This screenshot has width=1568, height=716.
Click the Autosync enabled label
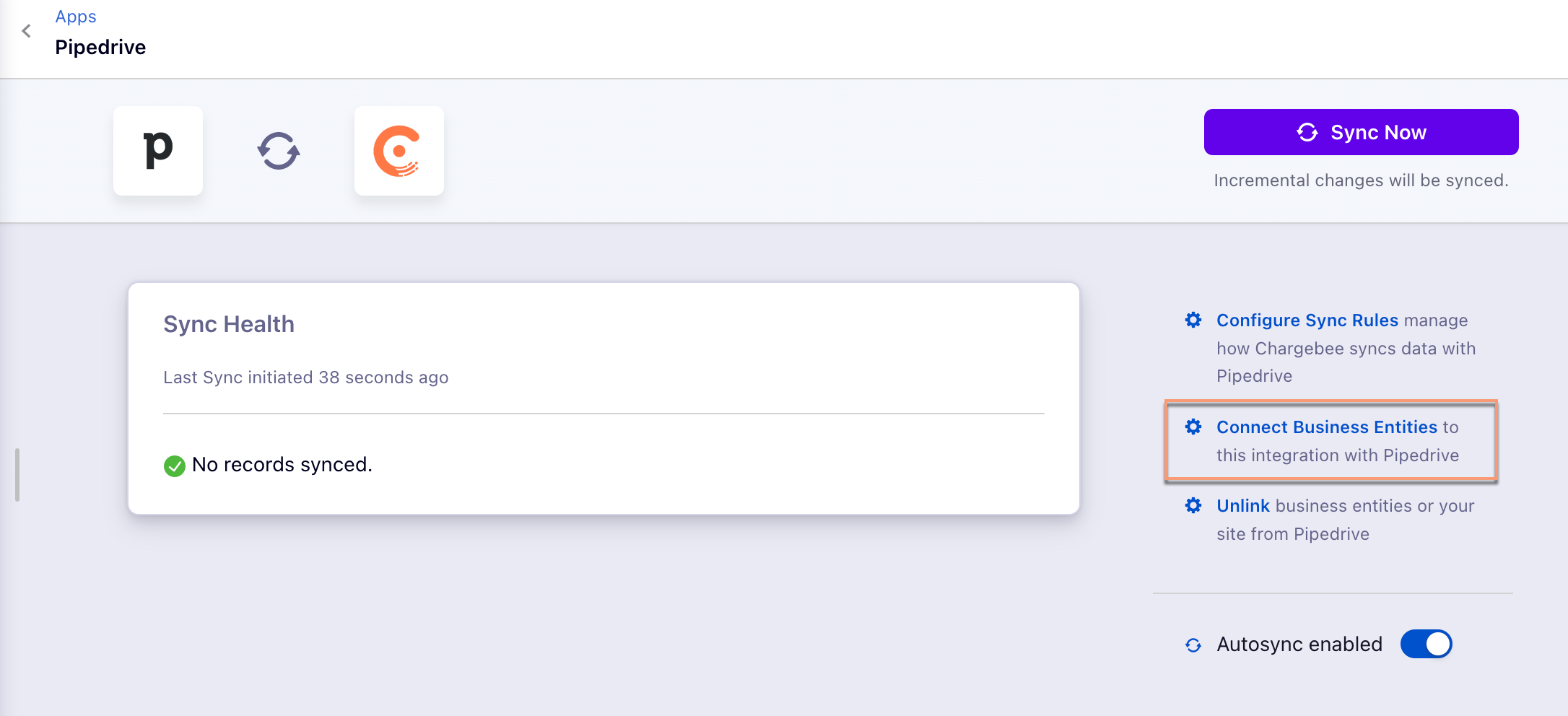coord(1299,644)
